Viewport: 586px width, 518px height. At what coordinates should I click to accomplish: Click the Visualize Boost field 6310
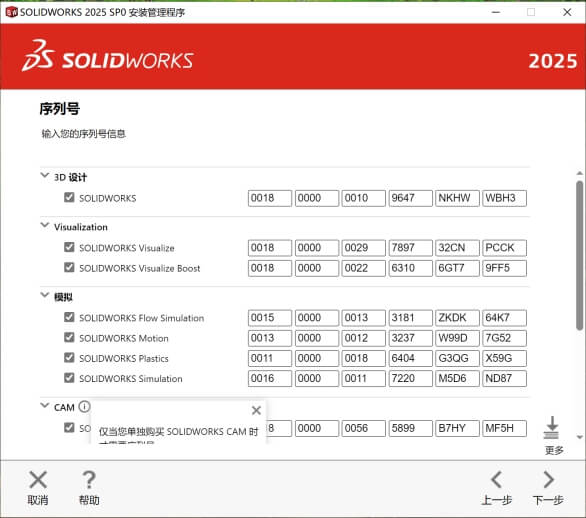tap(410, 268)
